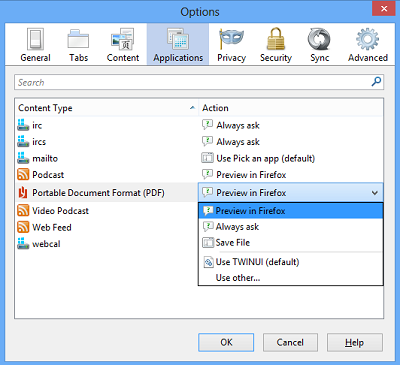400x365 pixels.
Task: Click Preview in Firefox action for Podcast
Action: click(251, 175)
